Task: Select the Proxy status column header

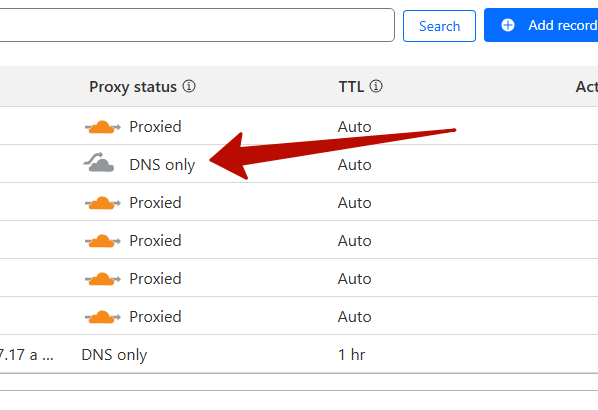Action: [x=133, y=87]
